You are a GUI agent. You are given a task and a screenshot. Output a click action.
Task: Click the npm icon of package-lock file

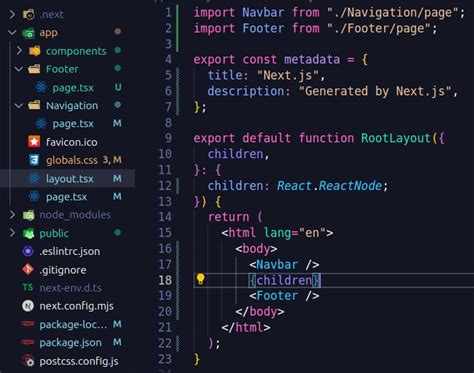[28, 324]
